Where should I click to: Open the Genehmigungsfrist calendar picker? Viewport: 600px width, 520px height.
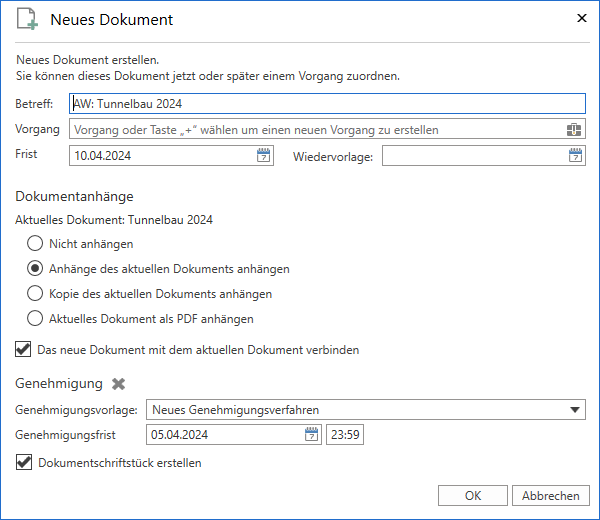pyautogui.click(x=311, y=435)
